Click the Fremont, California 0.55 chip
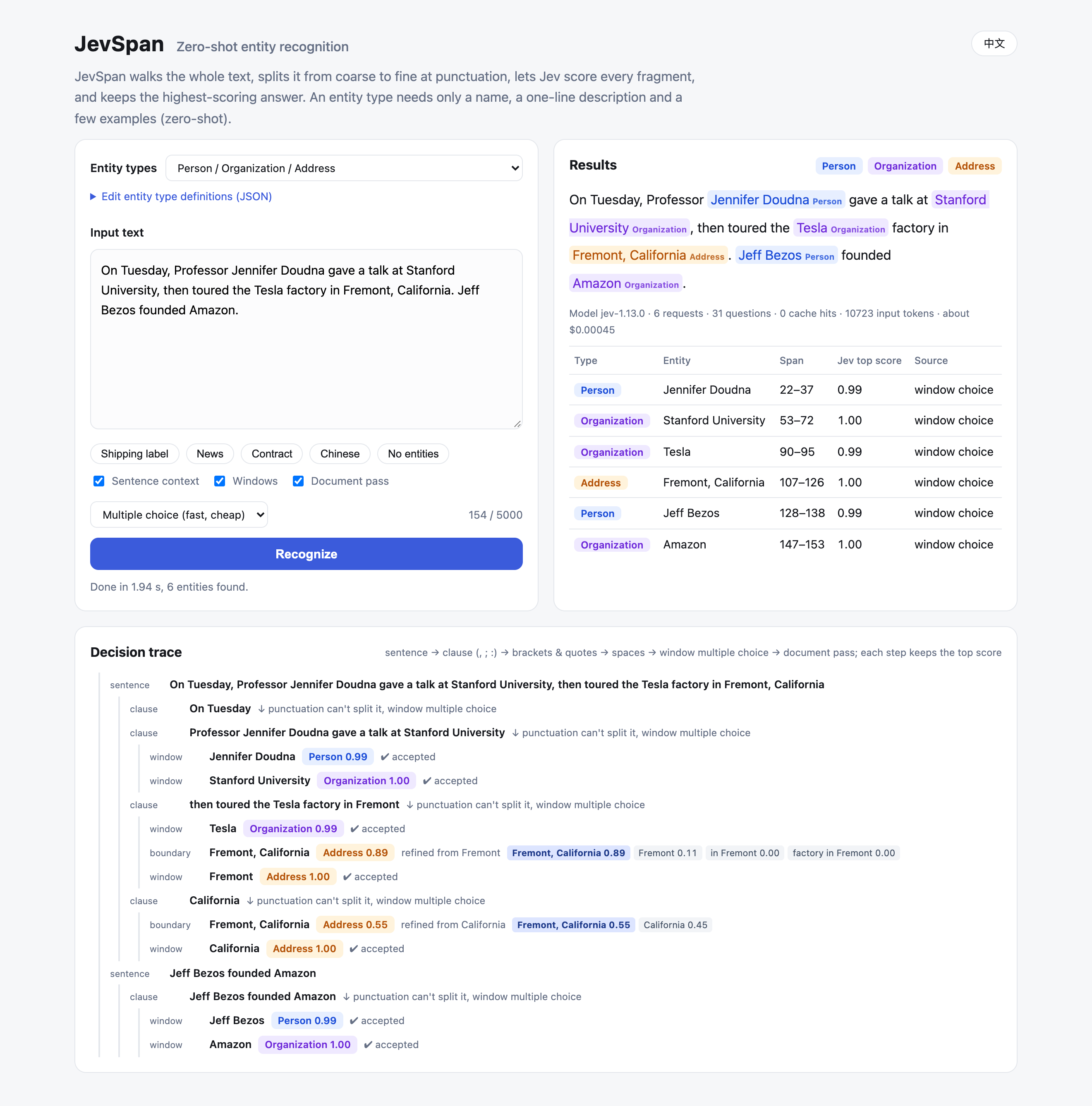Viewport: 1092px width, 1106px height. (573, 924)
